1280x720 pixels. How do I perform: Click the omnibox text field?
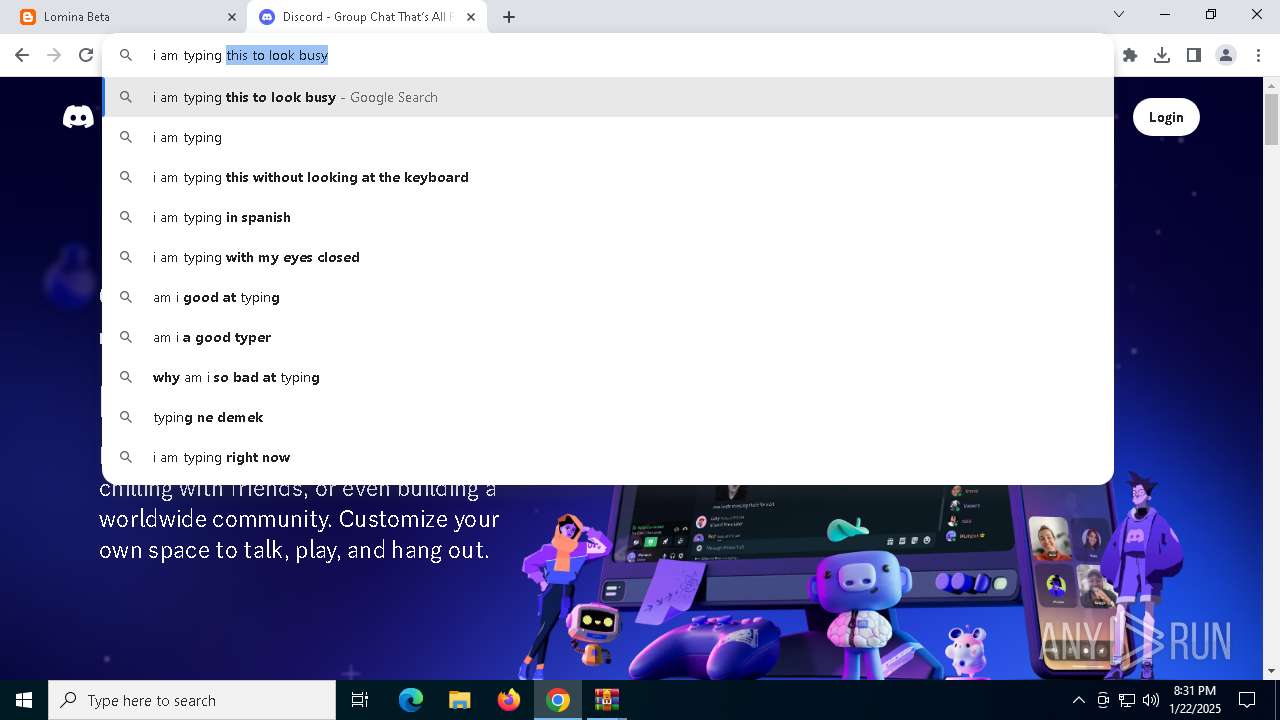[610, 55]
